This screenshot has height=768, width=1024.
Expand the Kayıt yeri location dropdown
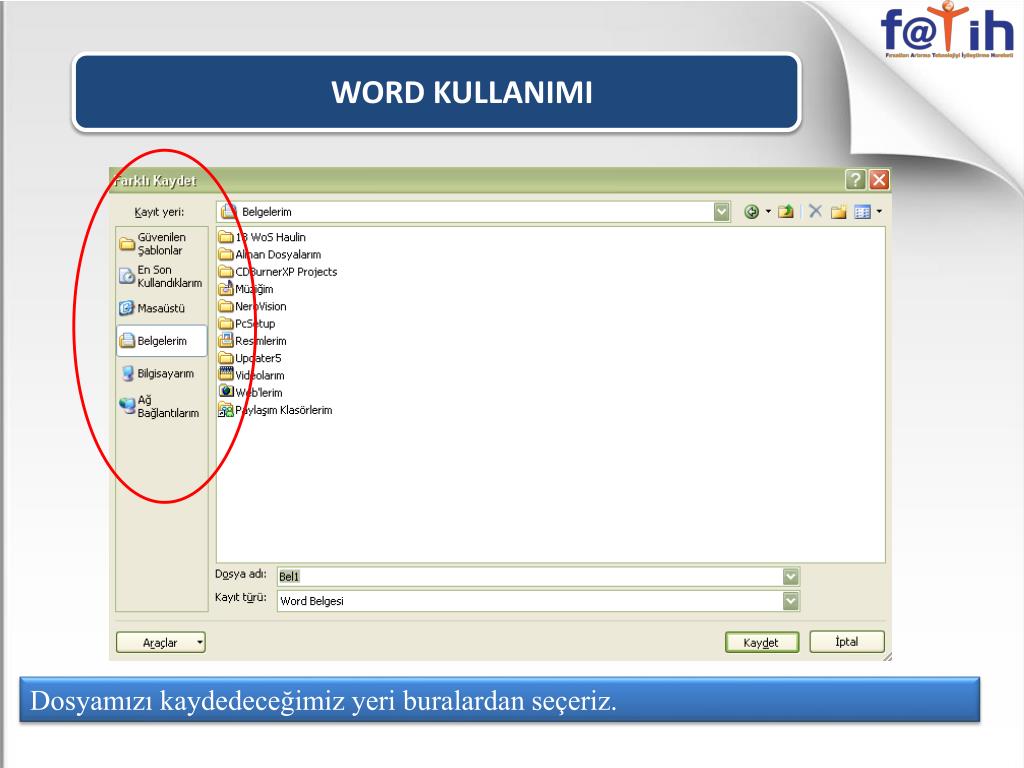click(722, 212)
